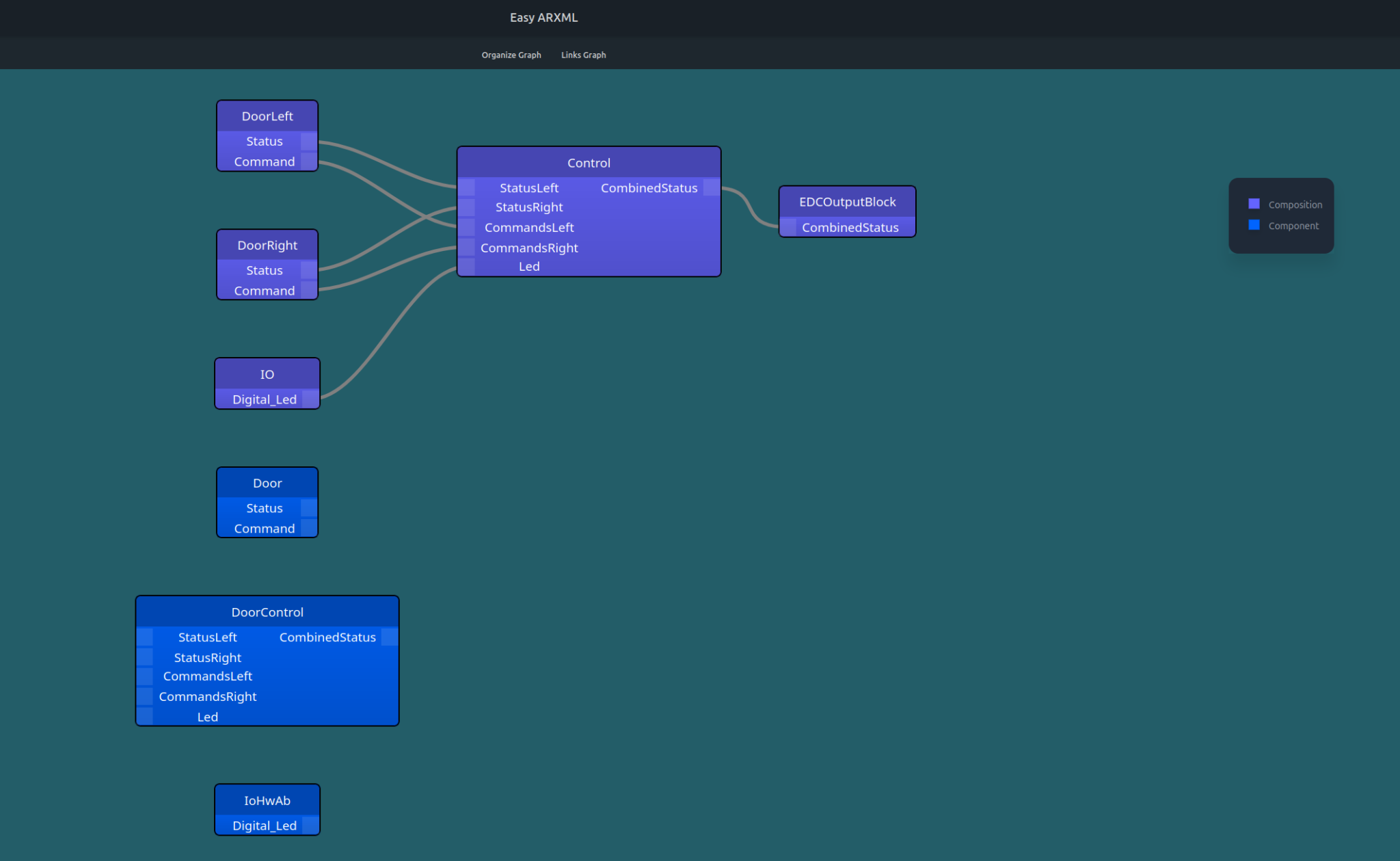Select the wire between Control and EDCOutputBlock
Image resolution: width=1400 pixels, height=861 pixels.
click(x=749, y=205)
